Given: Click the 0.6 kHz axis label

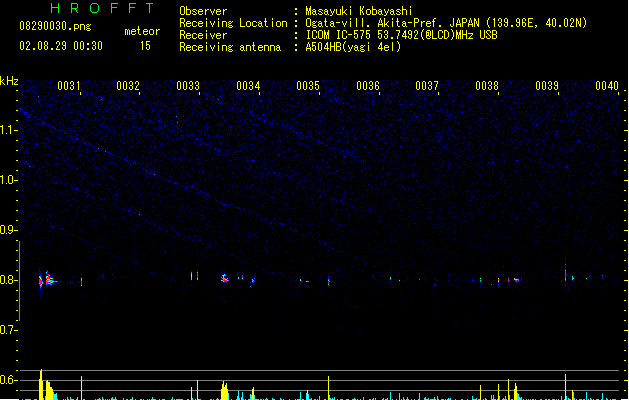Looking at the screenshot, I should tap(8, 380).
